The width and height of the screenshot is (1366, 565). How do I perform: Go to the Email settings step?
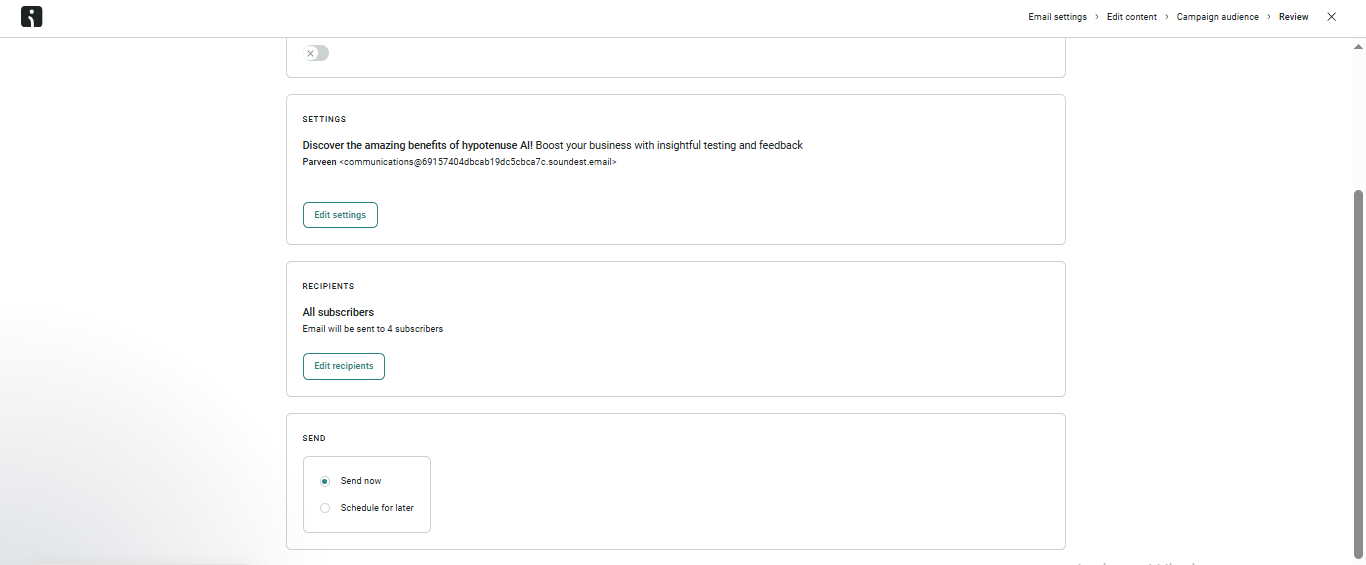point(1057,17)
